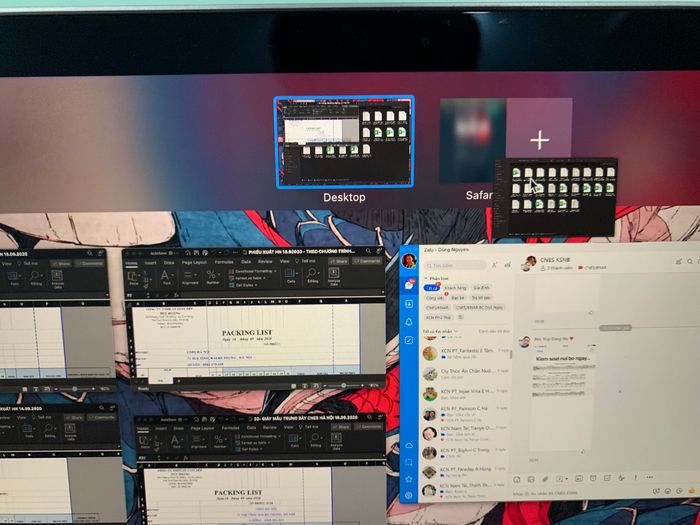Click Analyze Data icon in PHIẾU XUẤT Excel window
This screenshot has height=525, width=700.
[334, 277]
